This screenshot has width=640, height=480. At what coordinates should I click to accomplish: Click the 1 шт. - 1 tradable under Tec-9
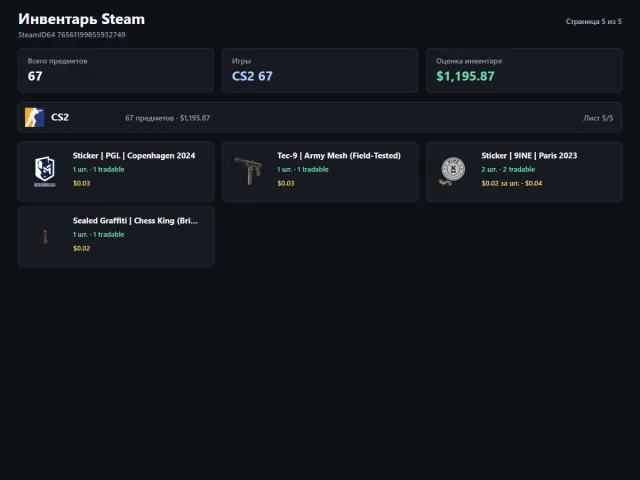[x=303, y=169]
